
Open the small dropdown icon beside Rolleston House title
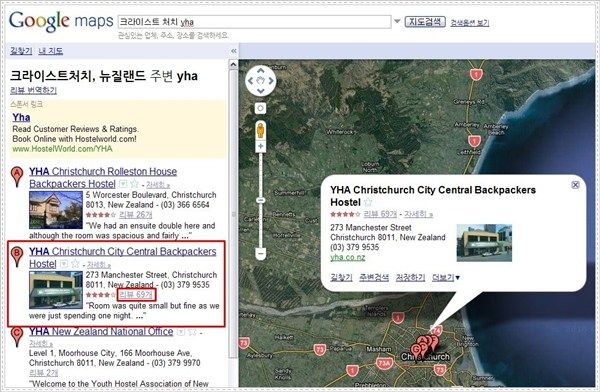coord(123,184)
